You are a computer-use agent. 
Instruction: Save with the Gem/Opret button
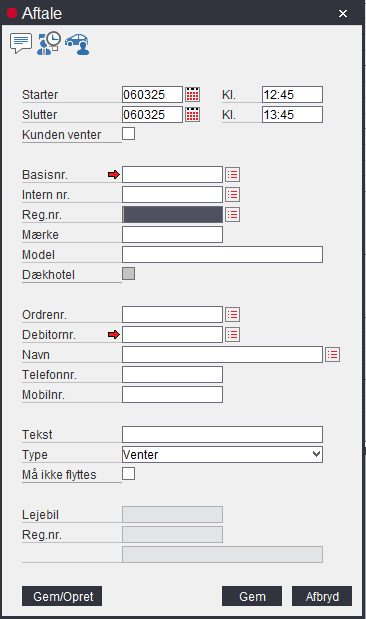62,596
